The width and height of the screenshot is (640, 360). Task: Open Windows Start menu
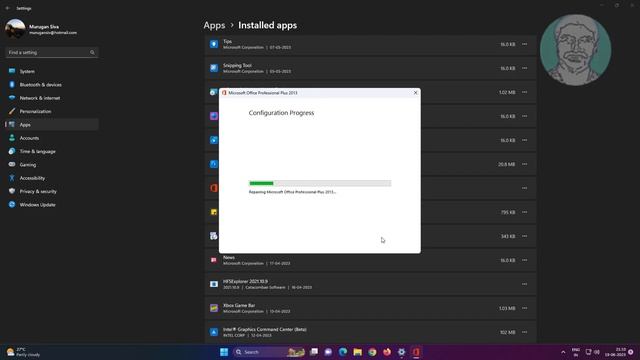224,352
